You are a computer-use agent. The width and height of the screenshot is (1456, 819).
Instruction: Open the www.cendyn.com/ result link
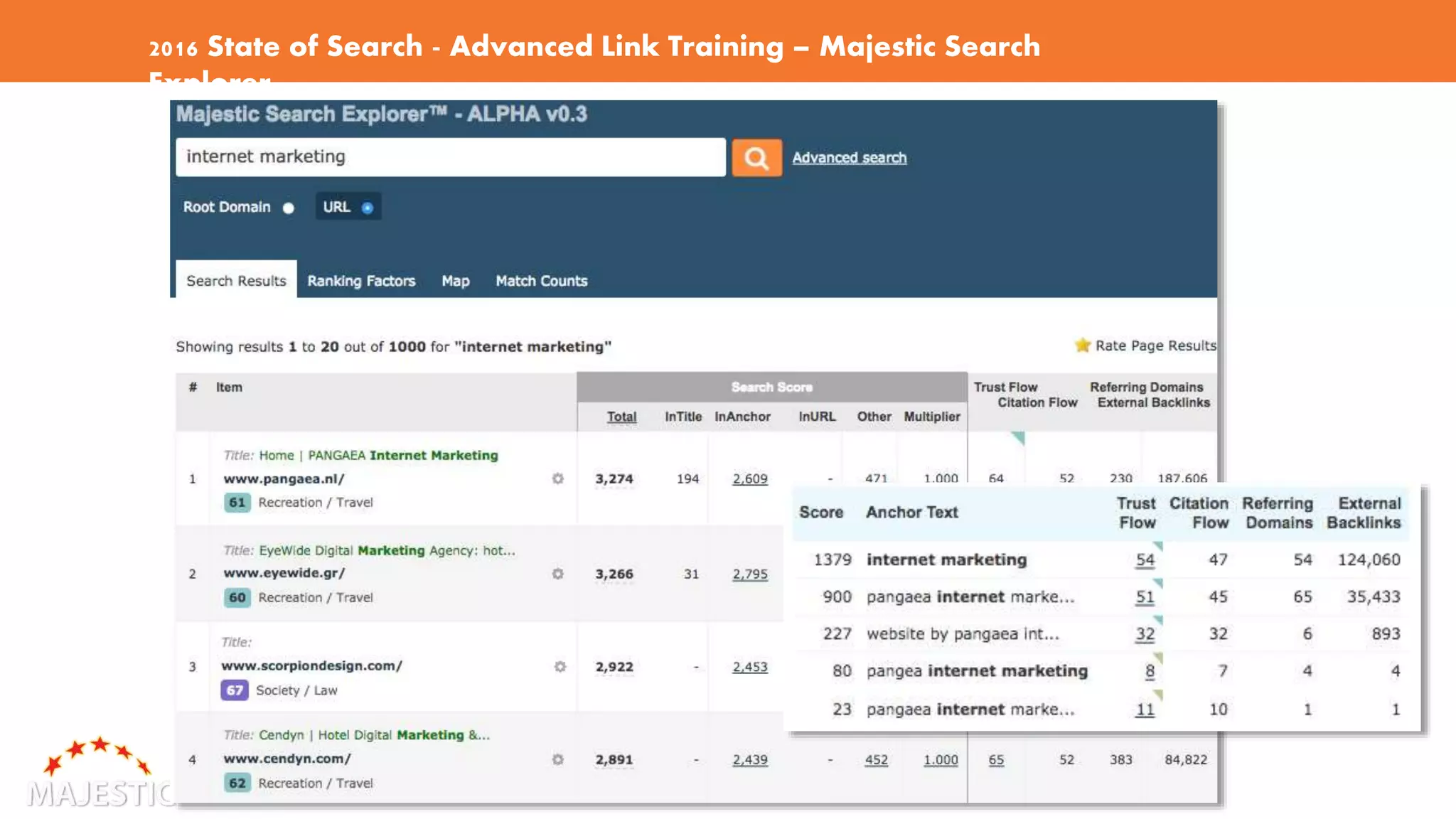tap(287, 759)
